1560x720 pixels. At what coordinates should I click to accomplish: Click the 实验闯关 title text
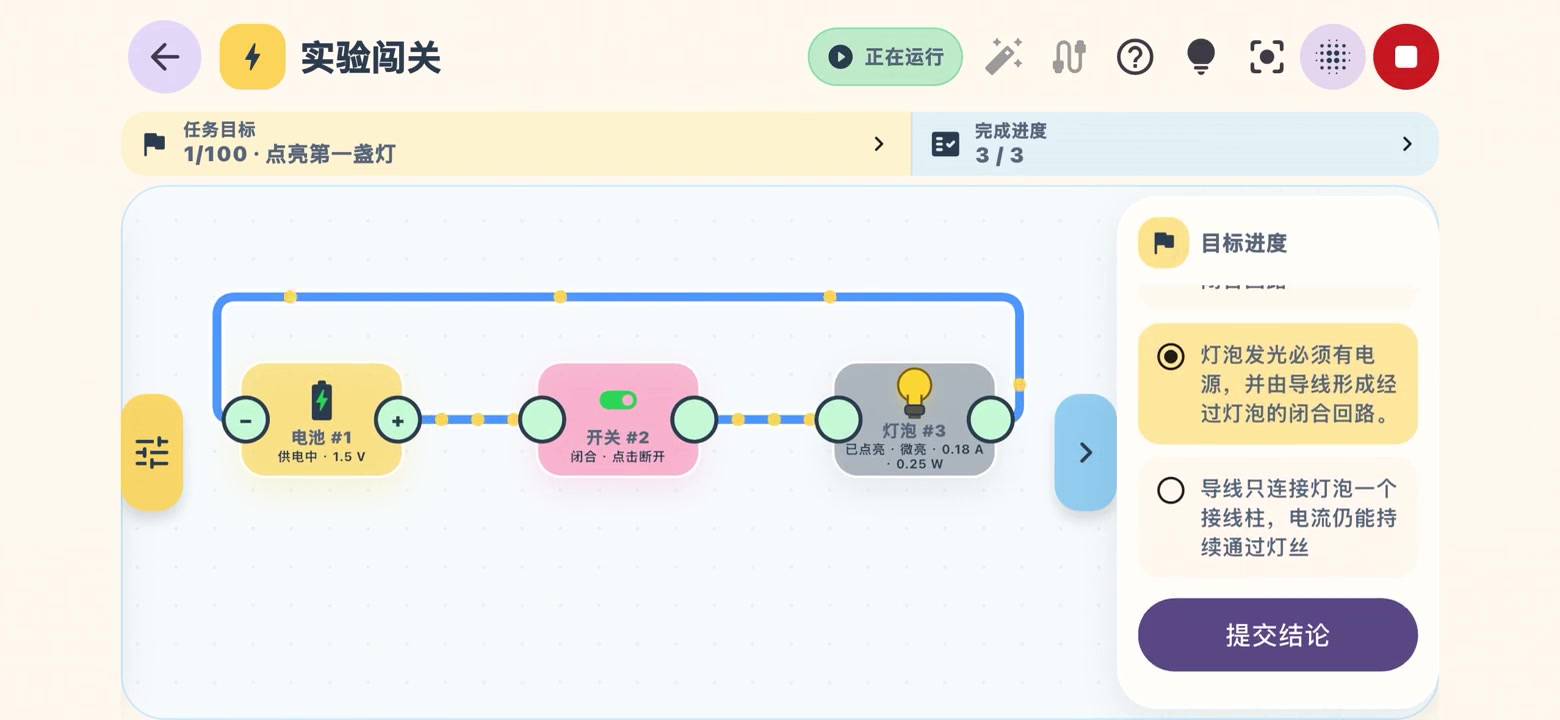coord(371,57)
